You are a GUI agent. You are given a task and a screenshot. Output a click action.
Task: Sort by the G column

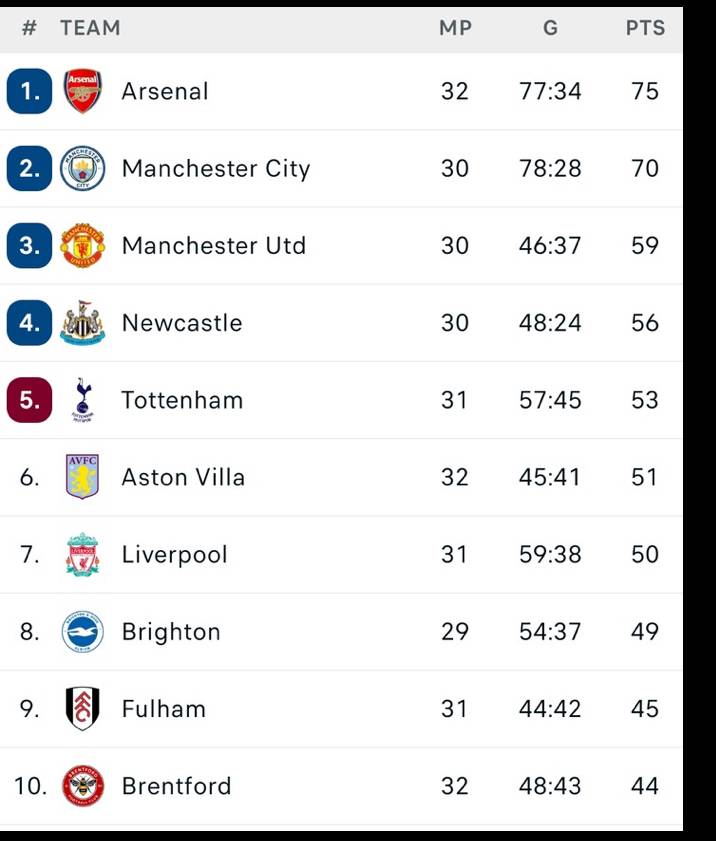(550, 28)
